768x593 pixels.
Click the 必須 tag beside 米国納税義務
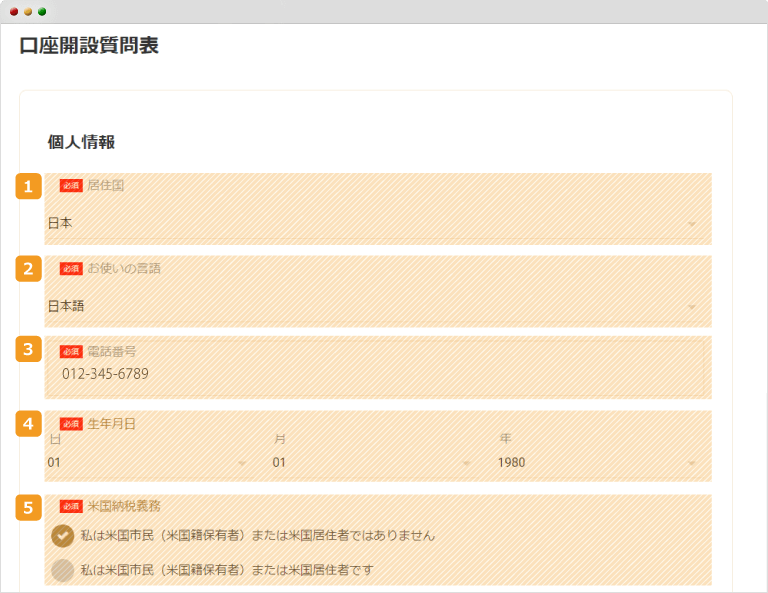71,506
